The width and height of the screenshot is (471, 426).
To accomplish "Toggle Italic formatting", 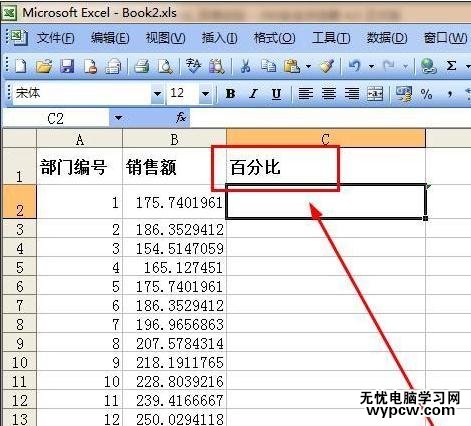I will (254, 94).
